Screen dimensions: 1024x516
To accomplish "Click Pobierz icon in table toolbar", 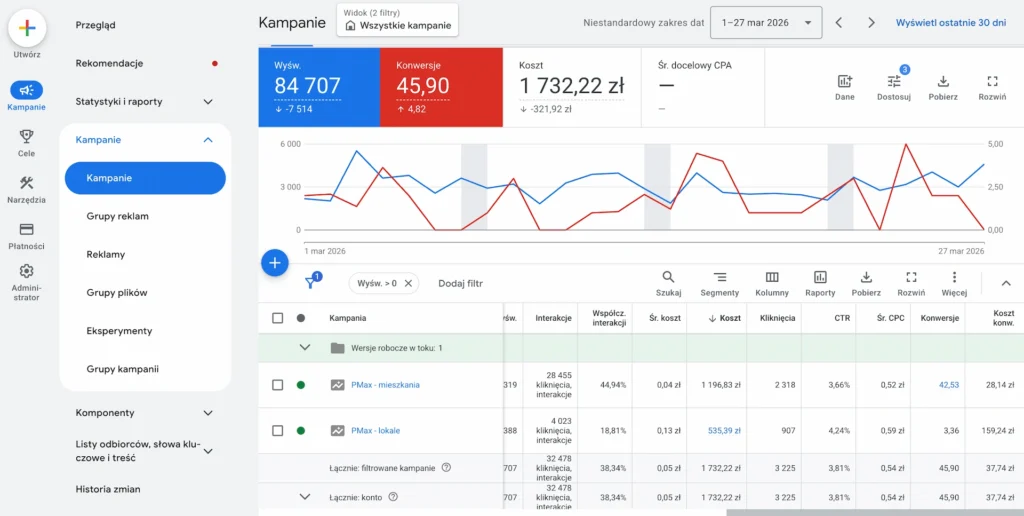I will tap(867, 277).
